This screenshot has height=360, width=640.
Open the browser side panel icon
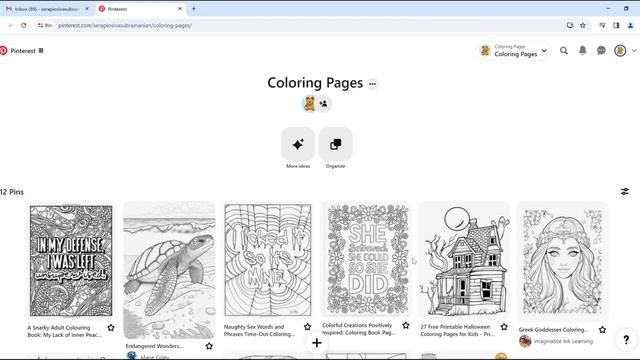[616, 25]
